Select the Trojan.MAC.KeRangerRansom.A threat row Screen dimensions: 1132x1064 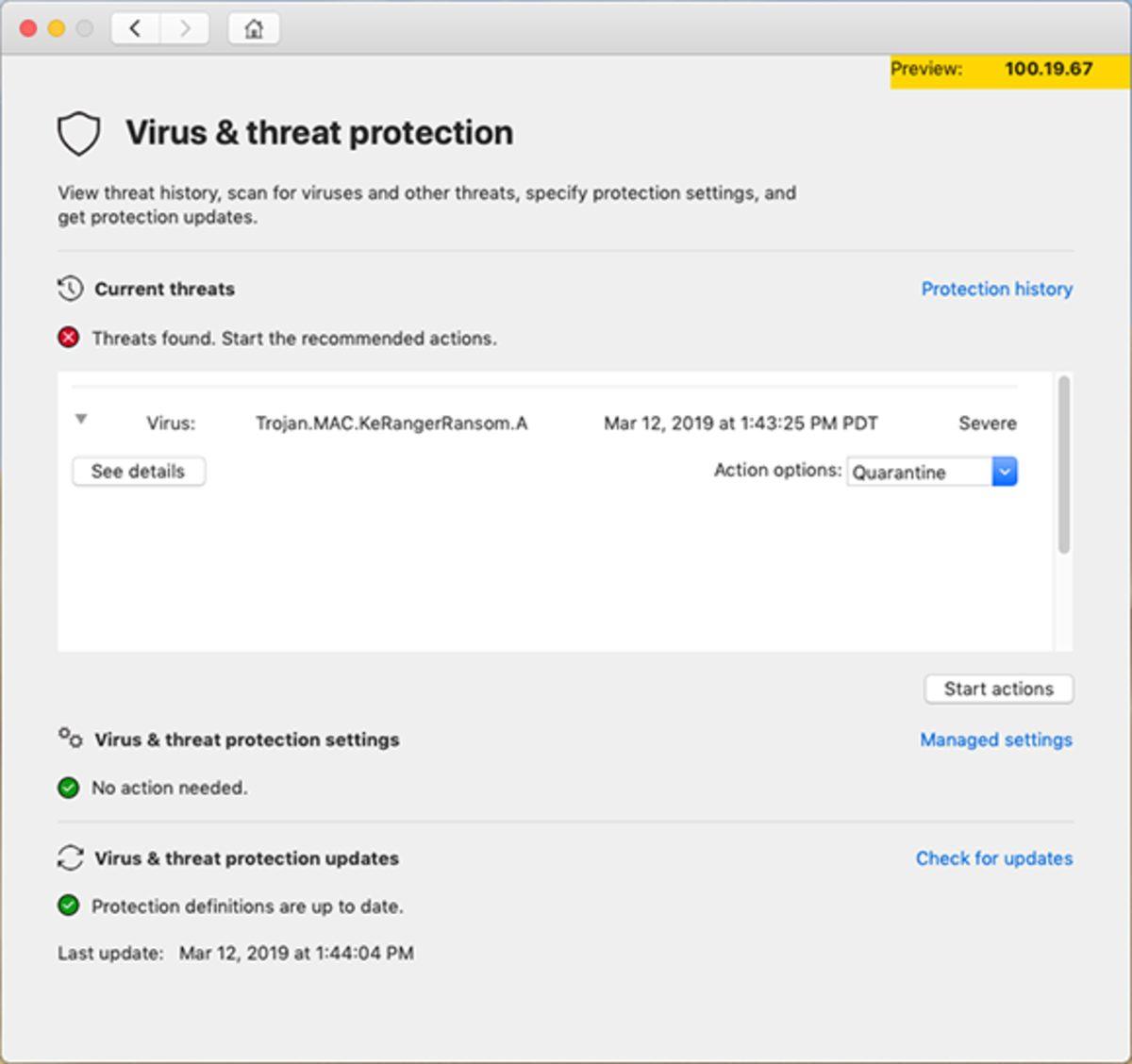391,424
